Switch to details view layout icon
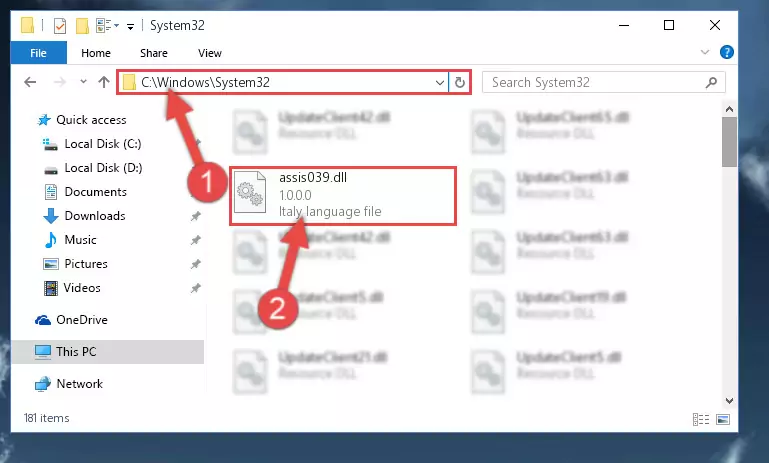Viewport: 769px width, 463px height. [x=700, y=419]
